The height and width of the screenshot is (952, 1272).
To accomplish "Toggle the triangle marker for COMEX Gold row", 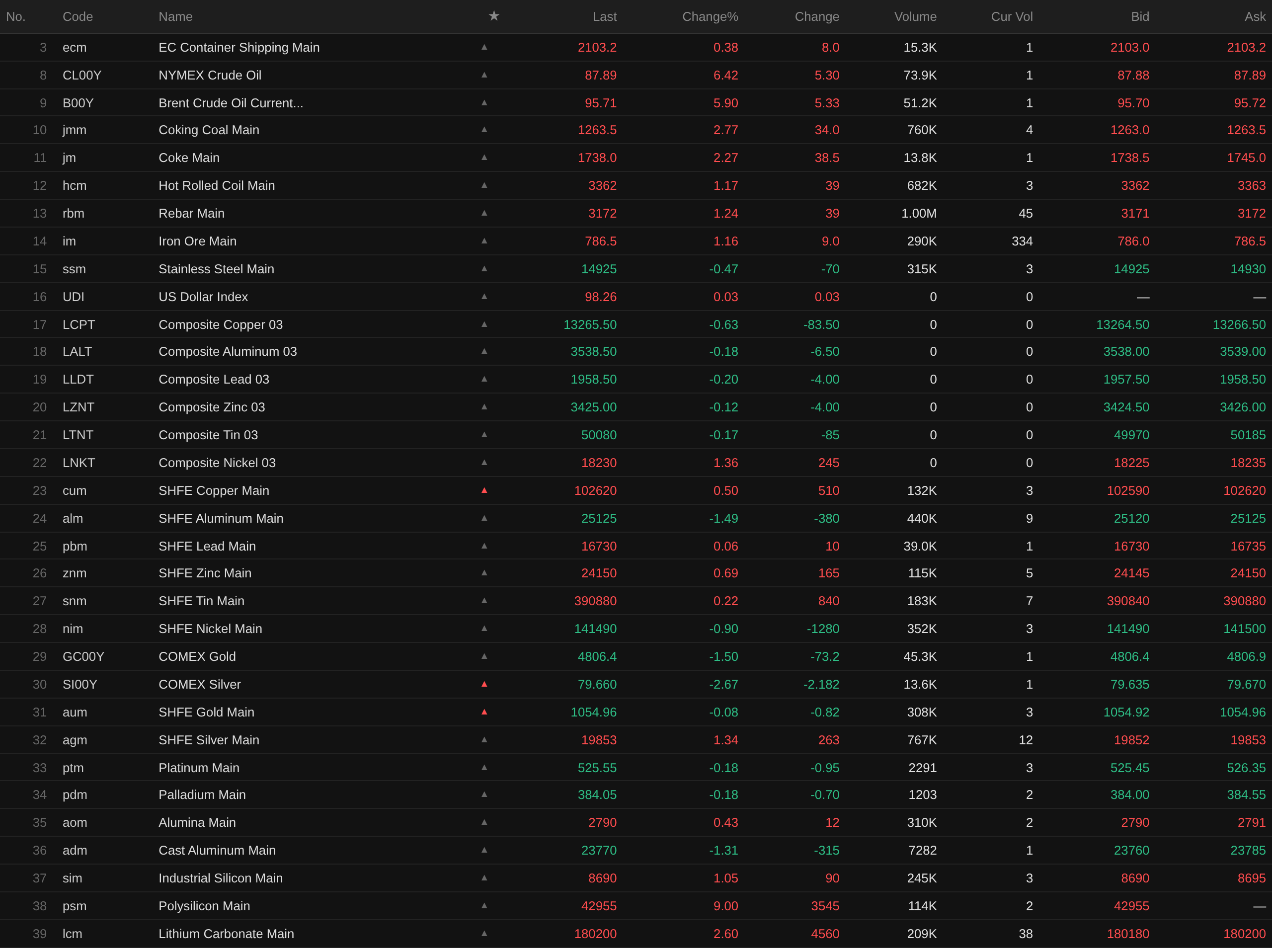I will coord(484,656).
